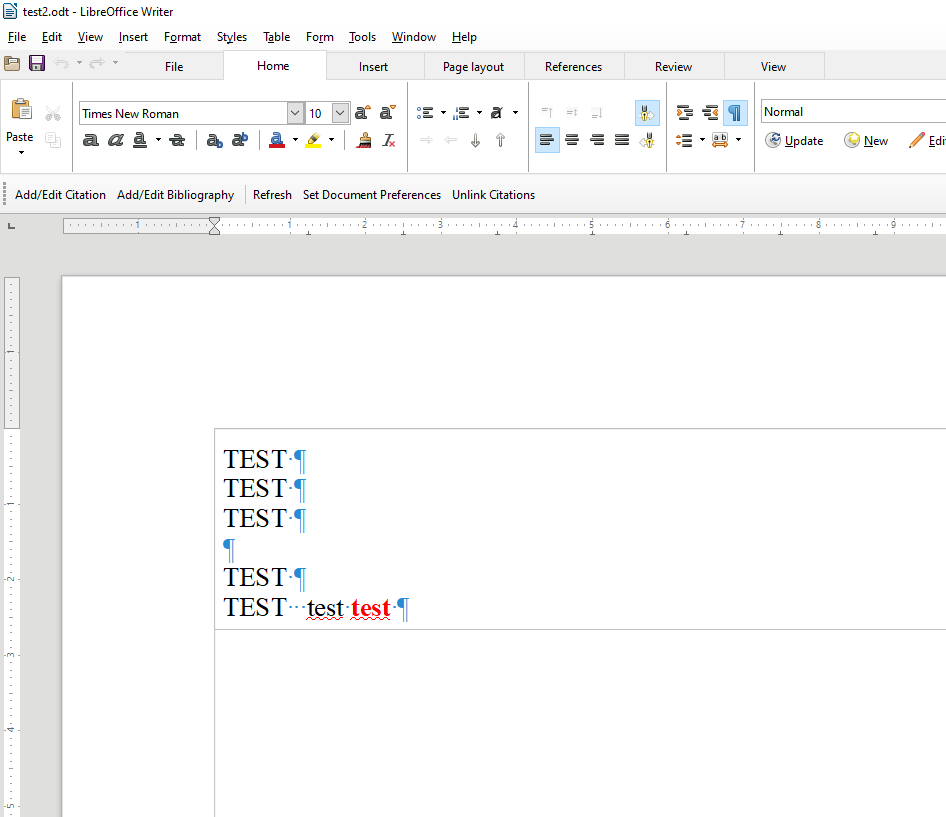946x817 pixels.
Task: Select the Clone formatting paintbrush
Action: 364,141
